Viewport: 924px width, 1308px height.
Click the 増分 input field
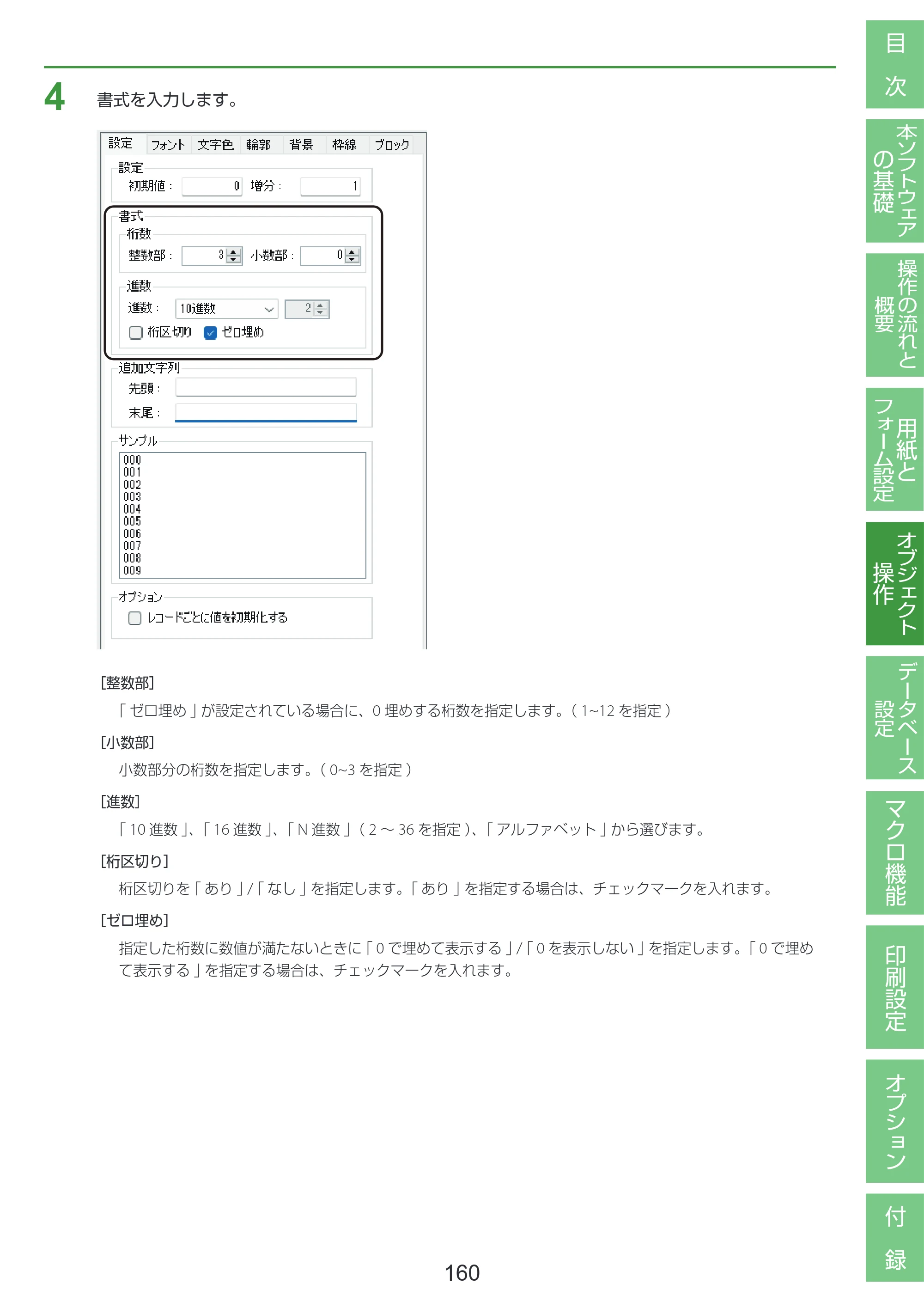pos(330,186)
